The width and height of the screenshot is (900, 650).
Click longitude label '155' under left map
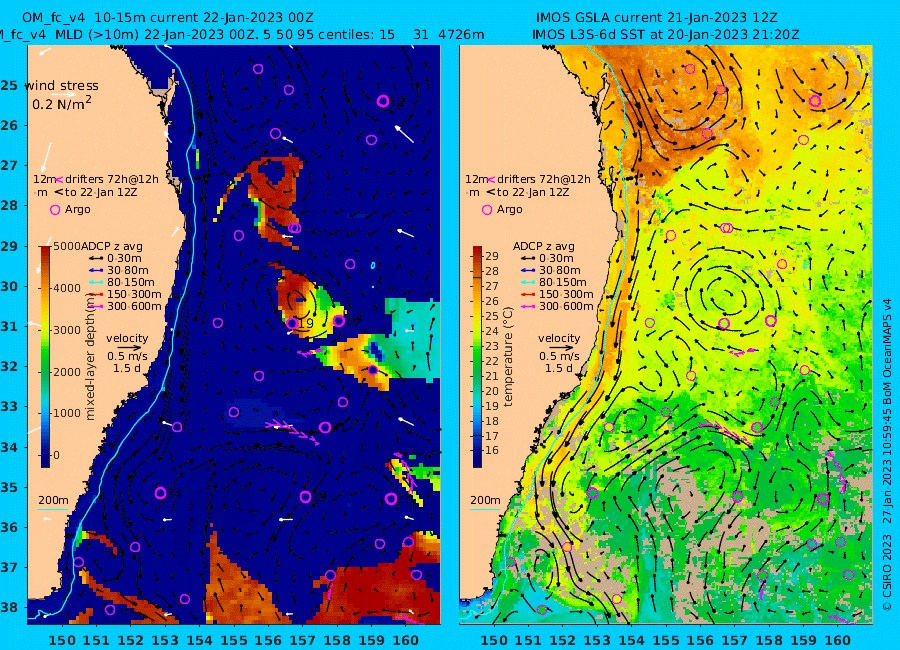point(234,640)
